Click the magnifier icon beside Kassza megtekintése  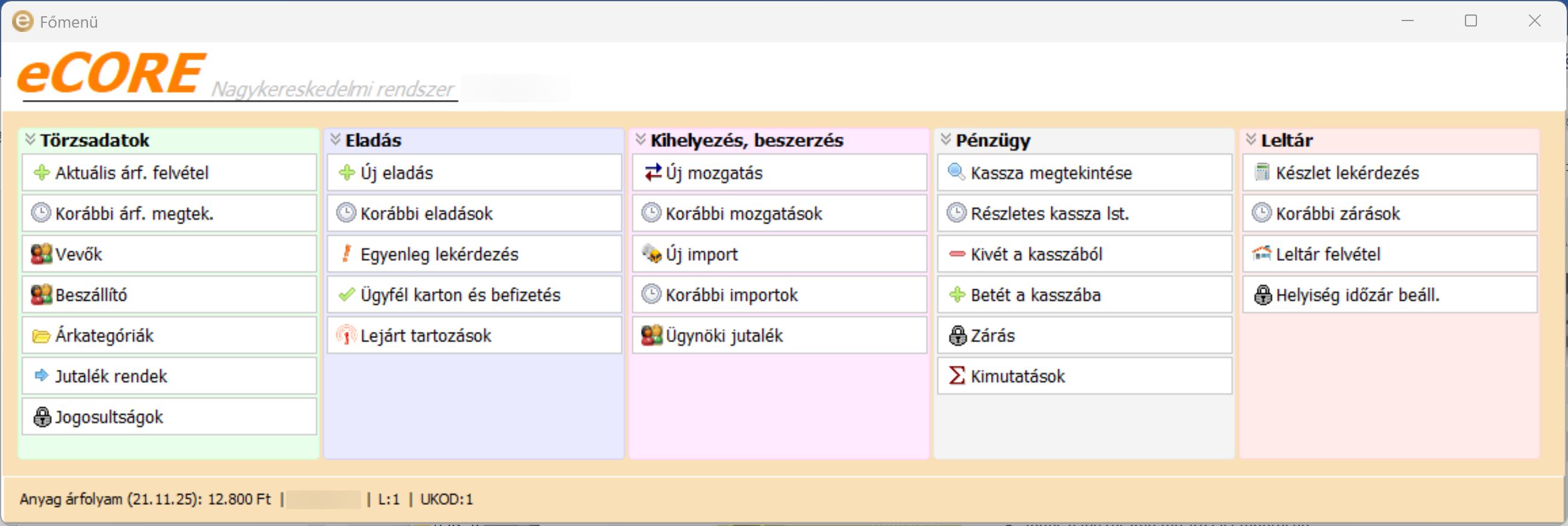tap(957, 172)
